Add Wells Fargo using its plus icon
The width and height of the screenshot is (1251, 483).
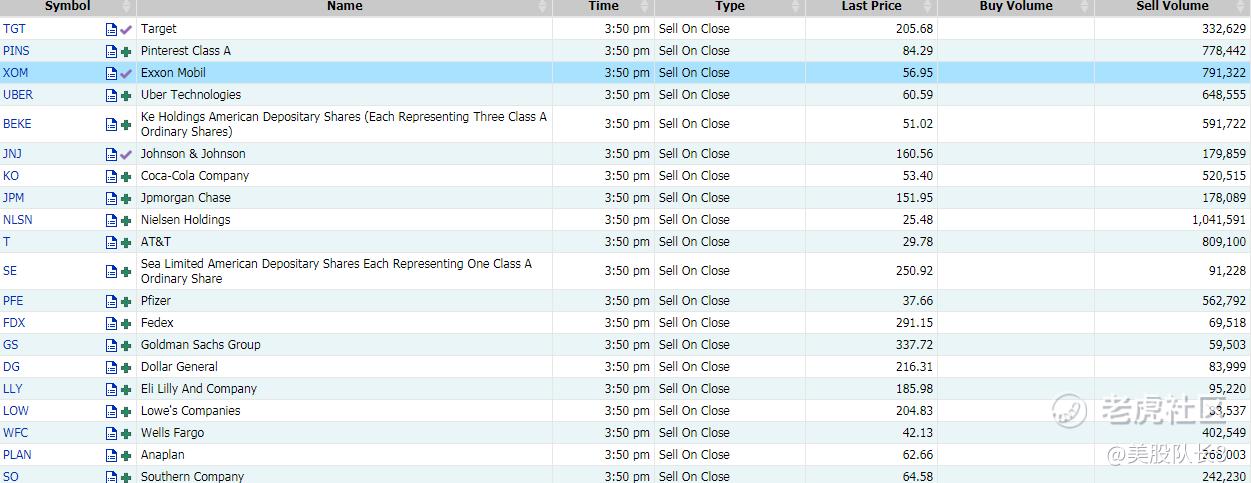point(126,433)
